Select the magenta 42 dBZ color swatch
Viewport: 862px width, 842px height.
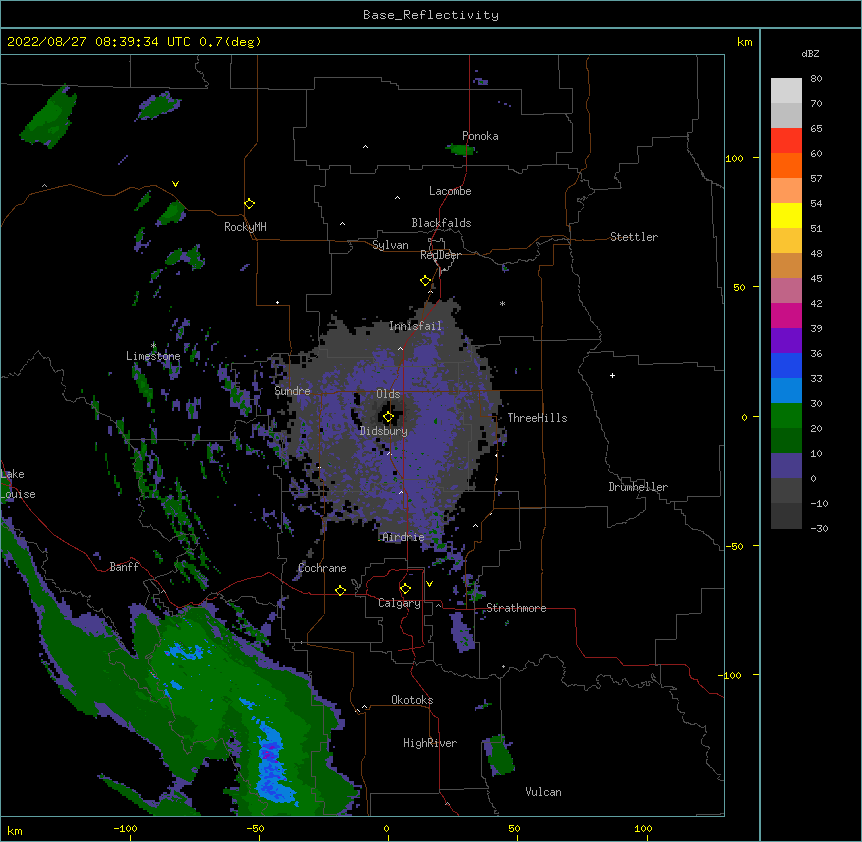pos(786,315)
